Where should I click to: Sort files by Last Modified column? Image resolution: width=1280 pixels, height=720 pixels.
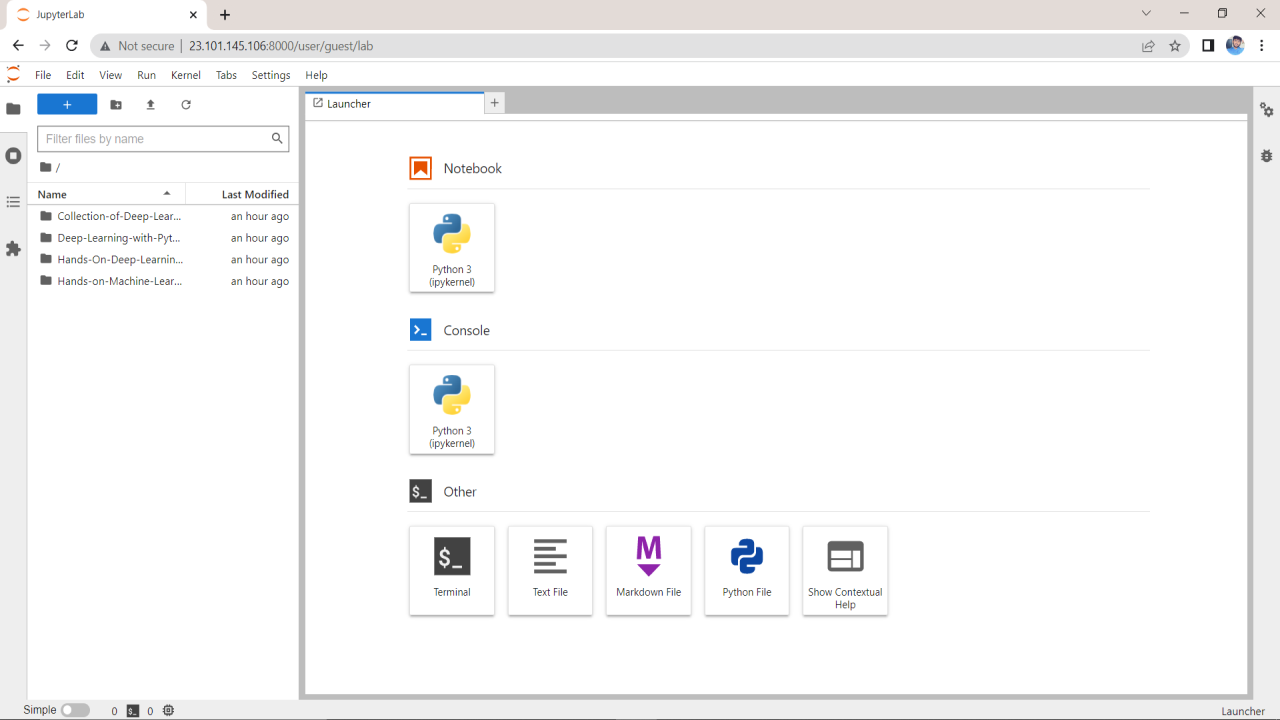pos(242,194)
